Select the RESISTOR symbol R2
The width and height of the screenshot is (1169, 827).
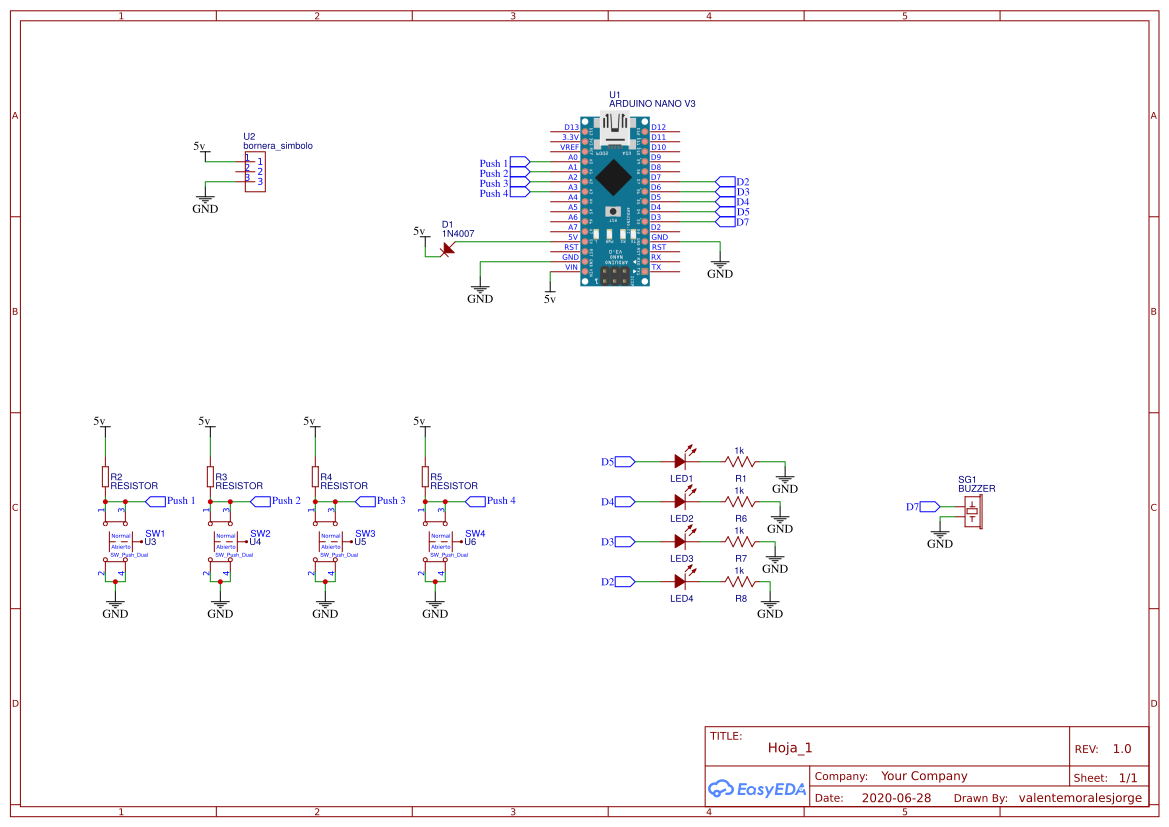tap(105, 477)
